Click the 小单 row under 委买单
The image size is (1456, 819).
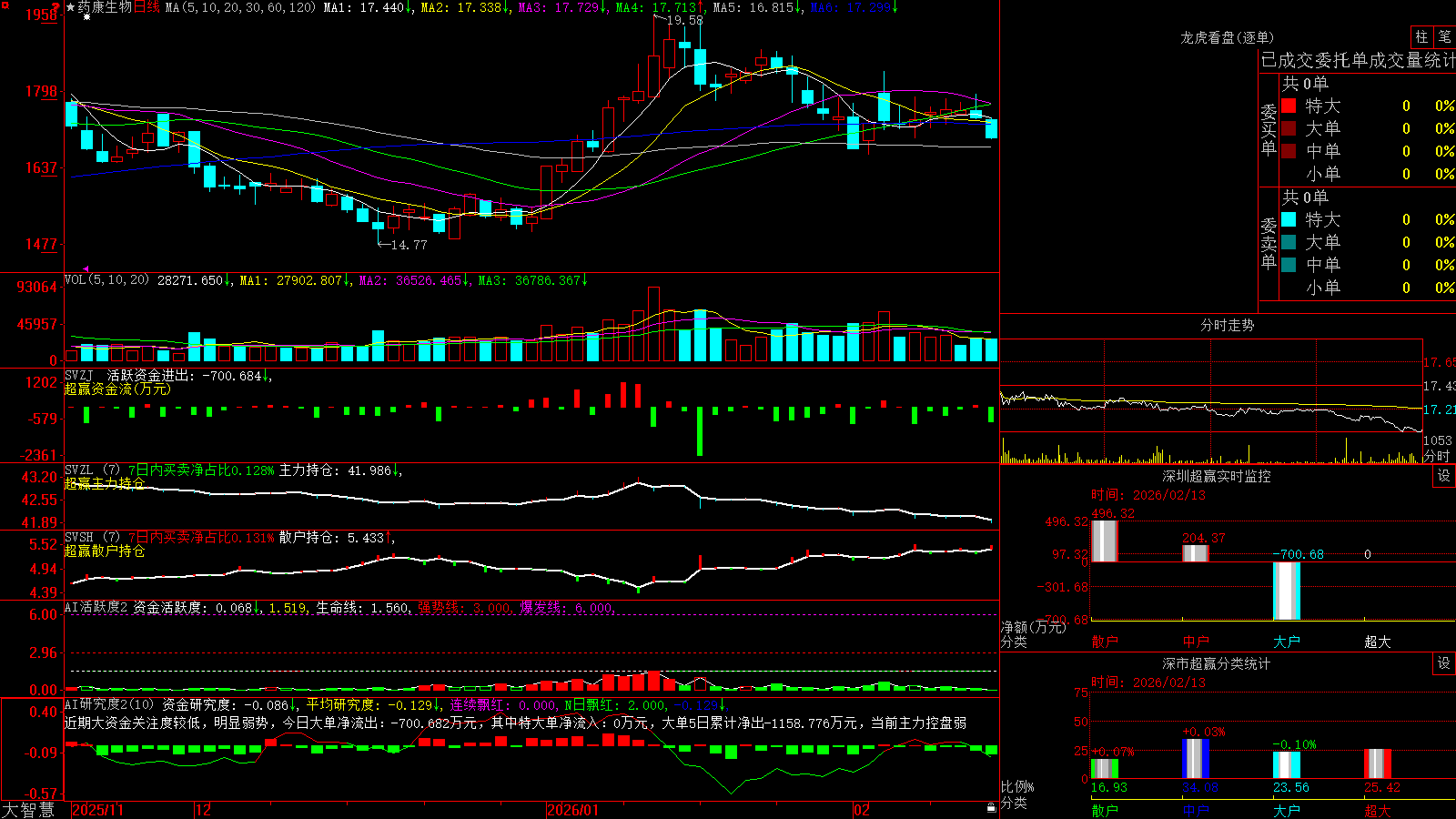(1368, 174)
